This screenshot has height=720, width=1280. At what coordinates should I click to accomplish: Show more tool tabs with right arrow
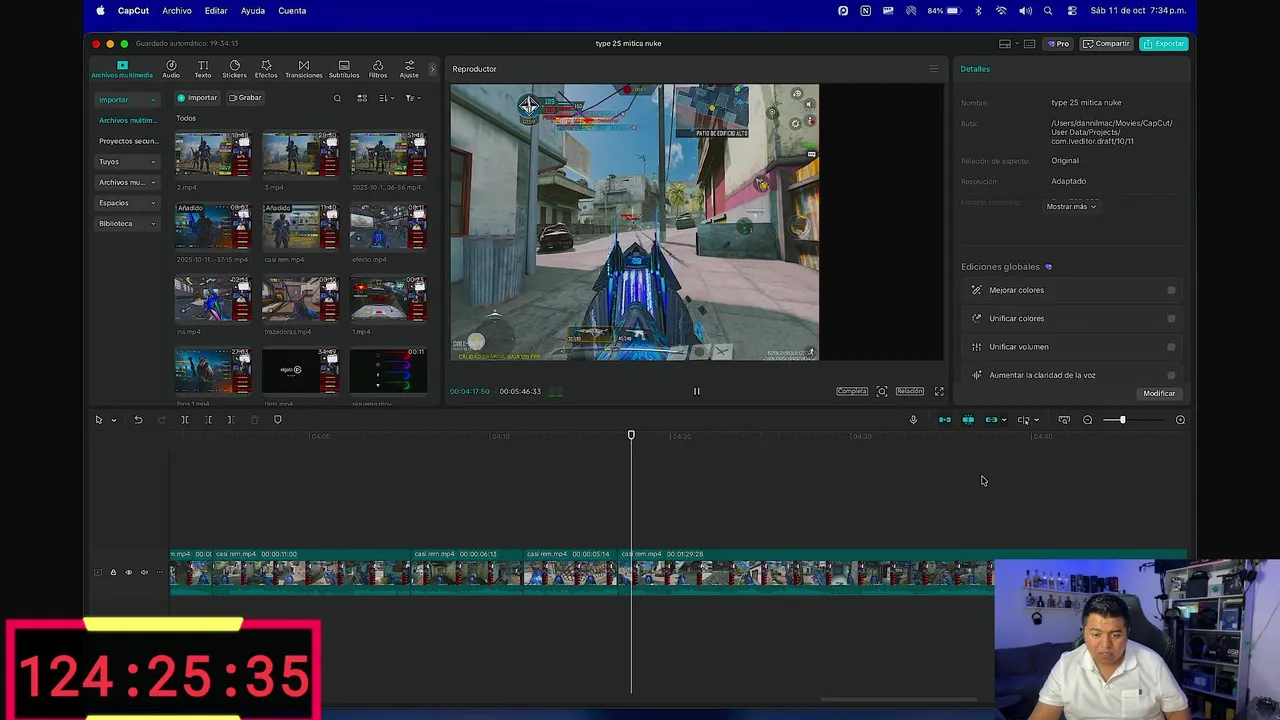click(x=433, y=69)
